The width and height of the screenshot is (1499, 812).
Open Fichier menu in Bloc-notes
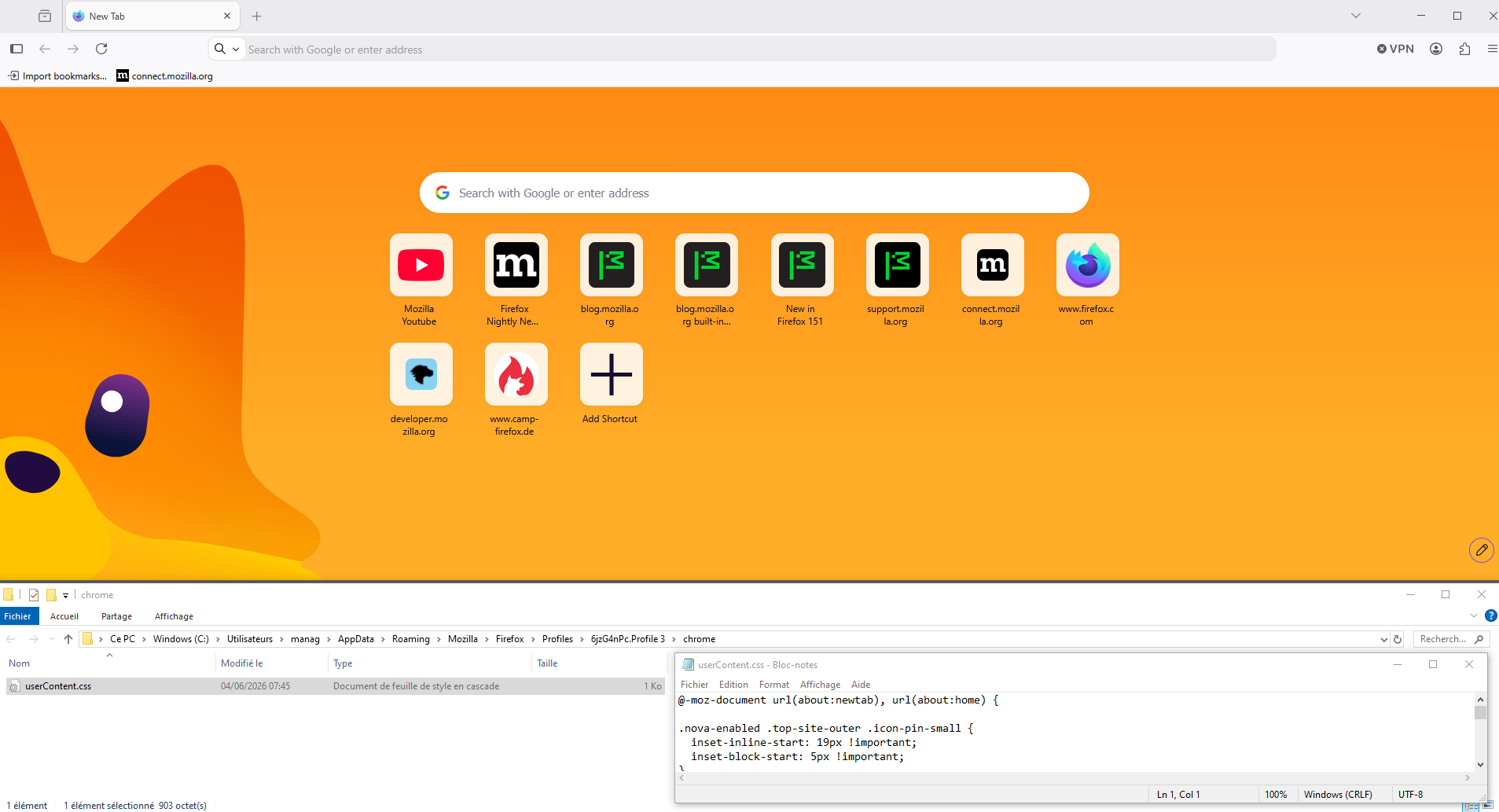click(x=694, y=685)
